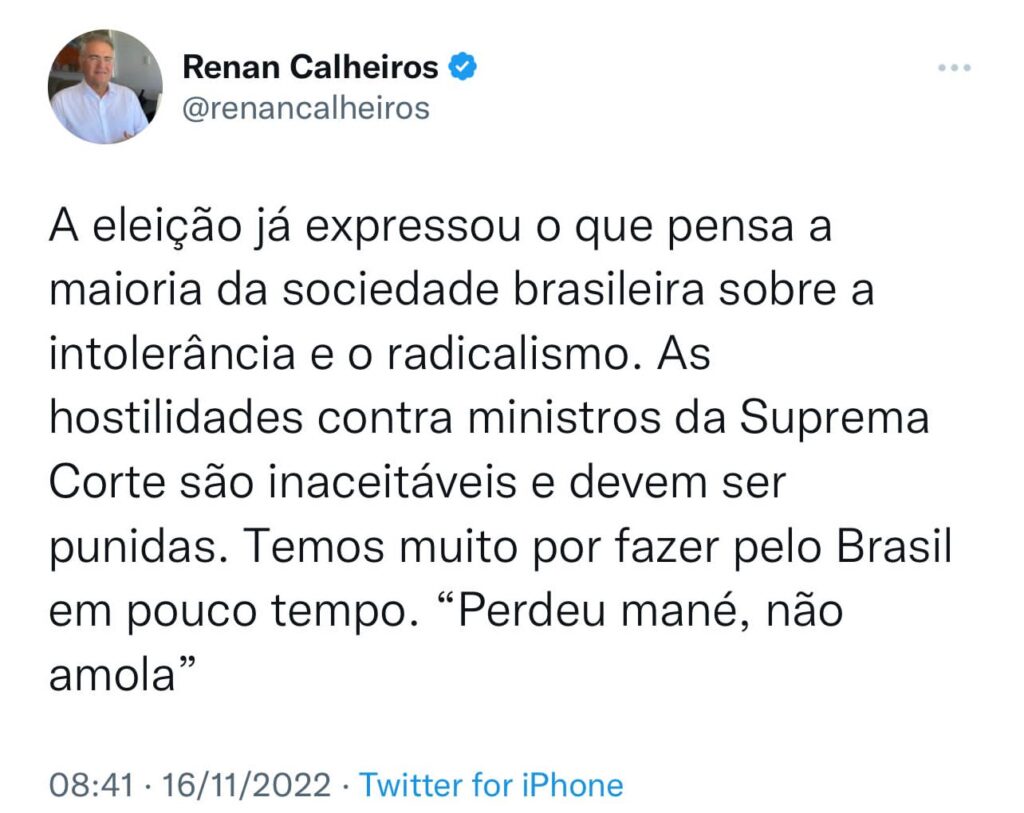Screen dimensions: 1024x813
Task: Open Renan Calheiros profile picture
Action: [x=104, y=86]
